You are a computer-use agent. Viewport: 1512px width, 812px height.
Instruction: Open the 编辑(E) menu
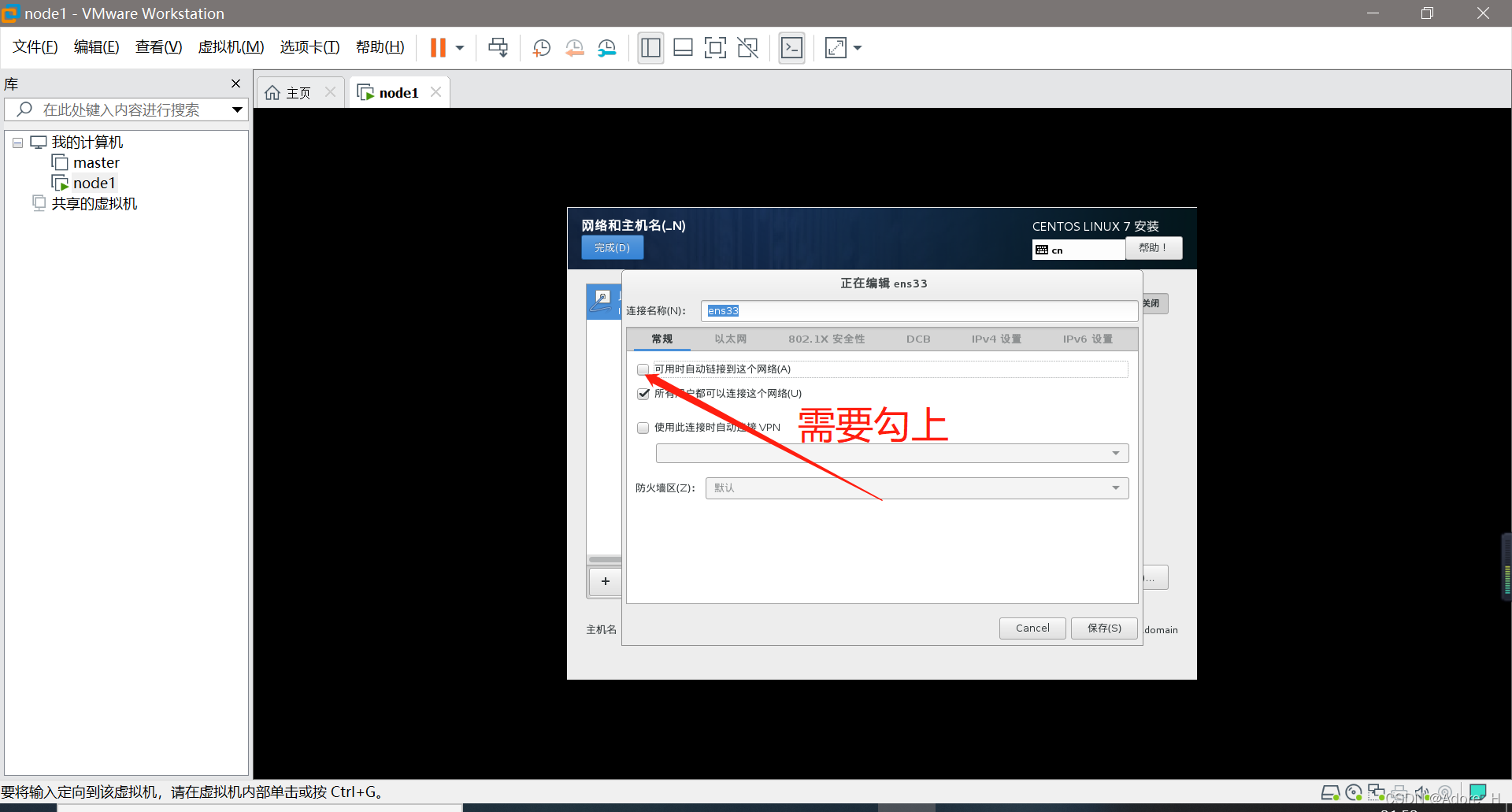pyautogui.click(x=97, y=47)
